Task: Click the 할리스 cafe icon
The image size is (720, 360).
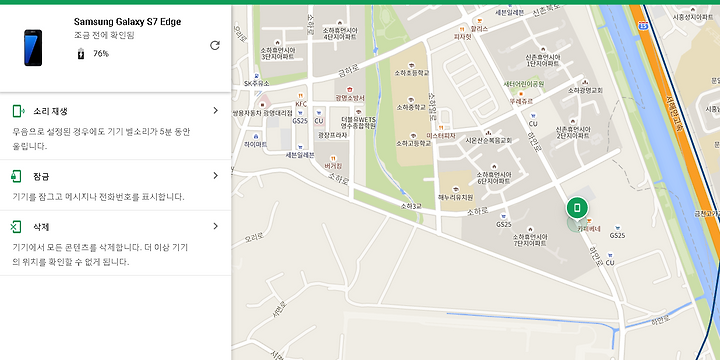Action: coord(480,21)
